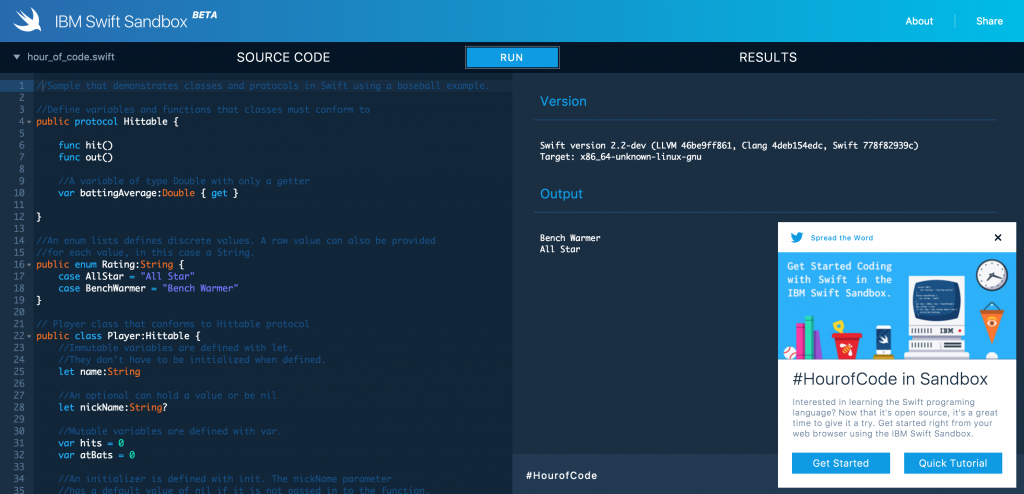Click the Output section heading
Screen dimensions: 1024x494
click(x=561, y=194)
